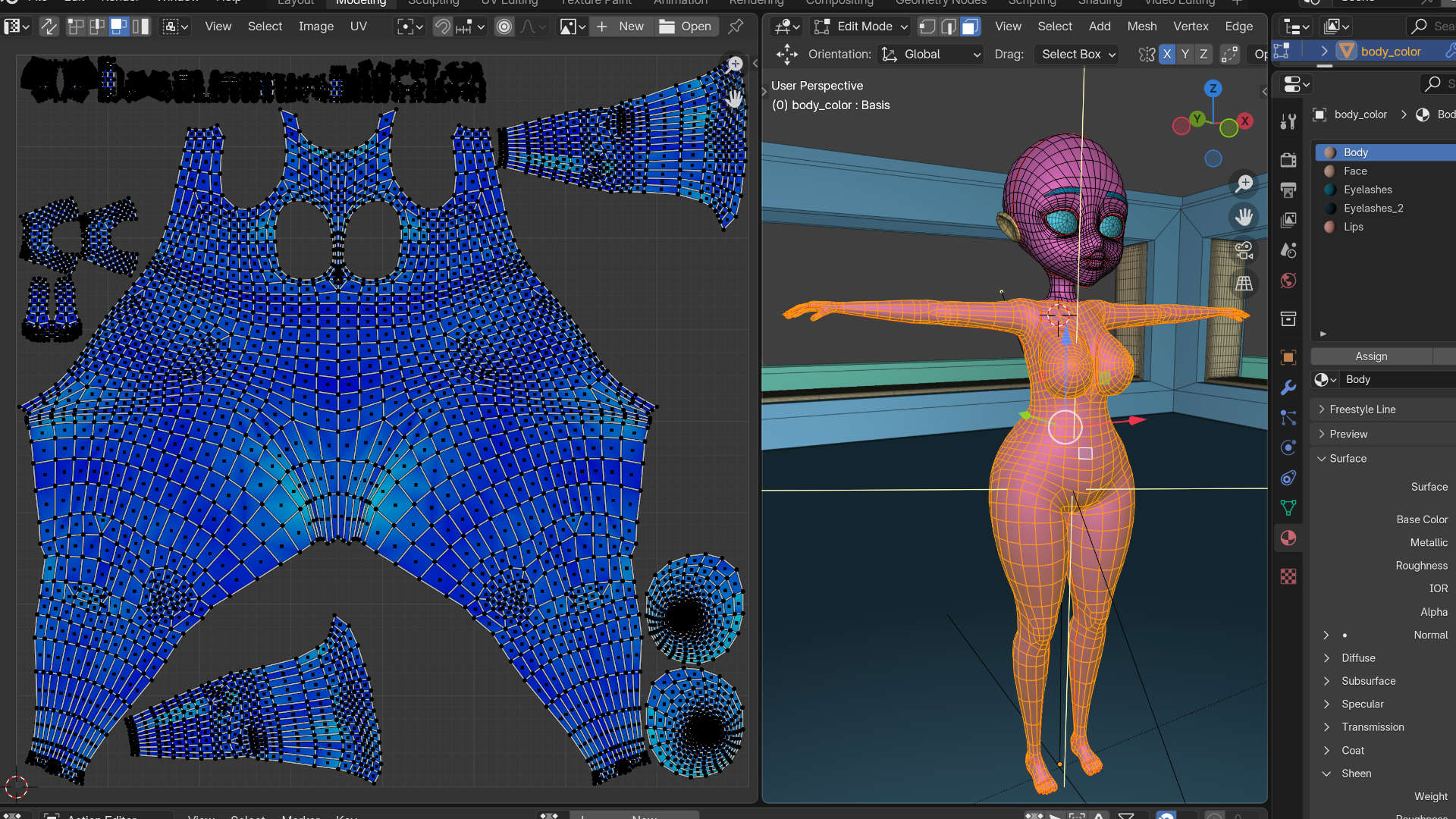Enable face select mode in 3D viewport
This screenshot has height=819, width=1456.
pos(970,27)
